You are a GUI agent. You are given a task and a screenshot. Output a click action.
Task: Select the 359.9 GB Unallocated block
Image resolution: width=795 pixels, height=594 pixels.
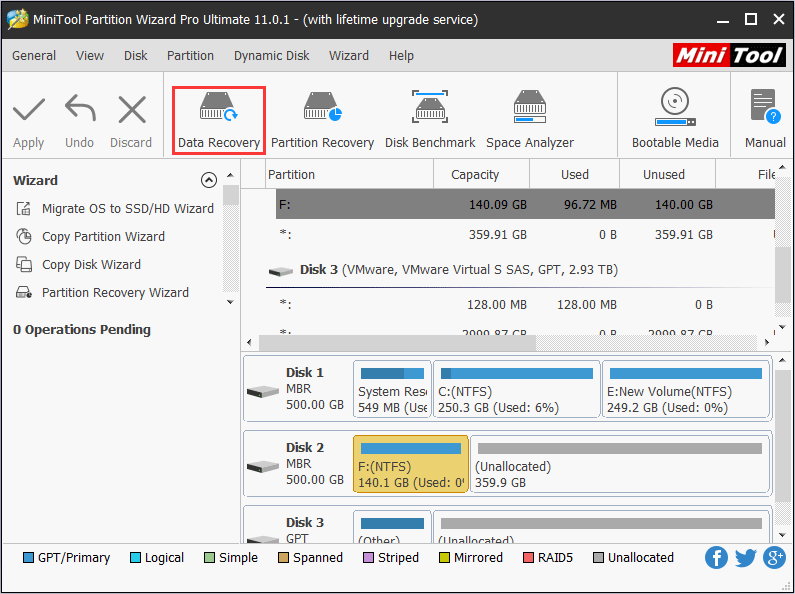(620, 464)
